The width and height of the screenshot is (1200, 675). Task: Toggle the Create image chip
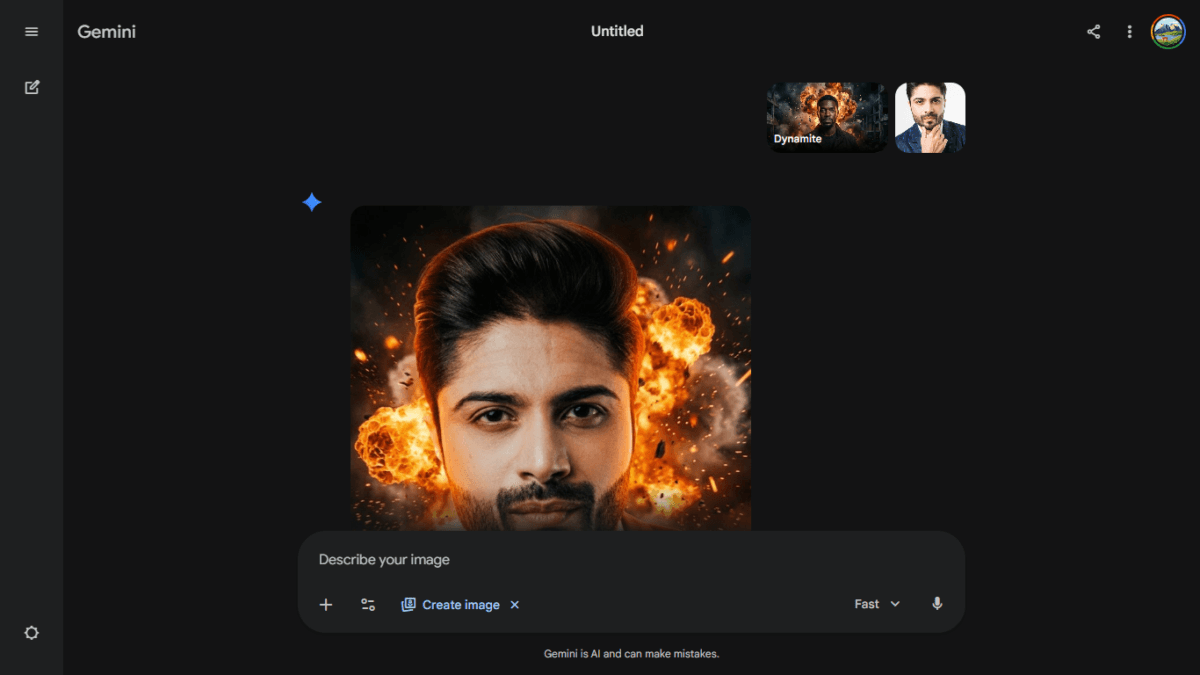click(451, 604)
